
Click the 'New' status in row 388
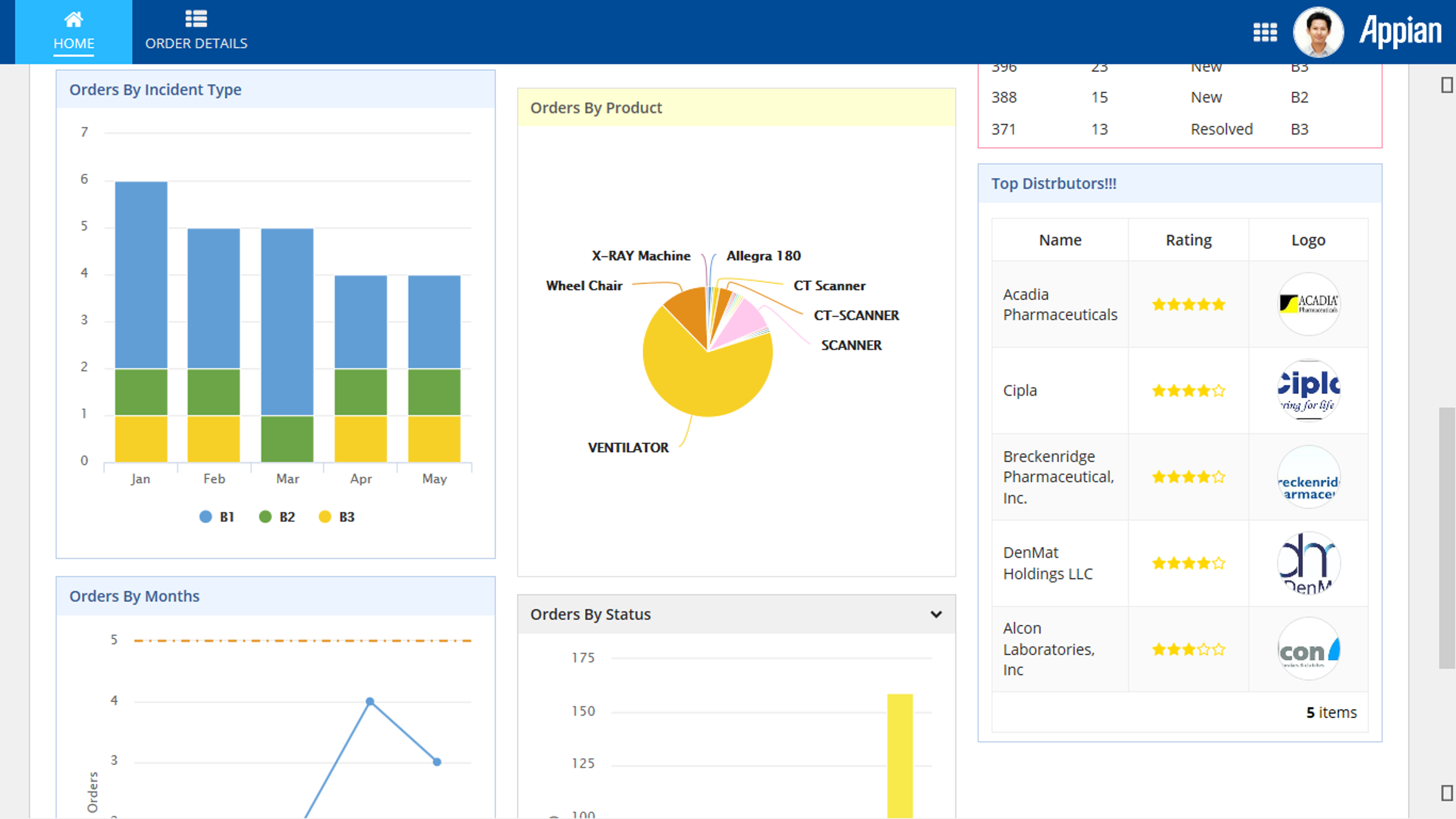pos(1206,97)
